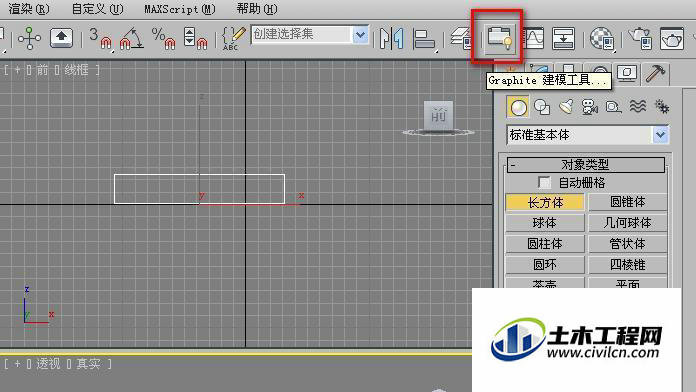Open the Schematic View icon
Viewport: 696px width, 392px height.
[563, 38]
